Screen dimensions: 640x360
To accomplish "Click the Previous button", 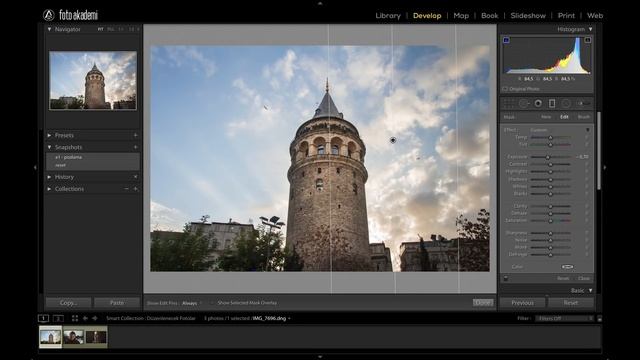I will tap(522, 302).
